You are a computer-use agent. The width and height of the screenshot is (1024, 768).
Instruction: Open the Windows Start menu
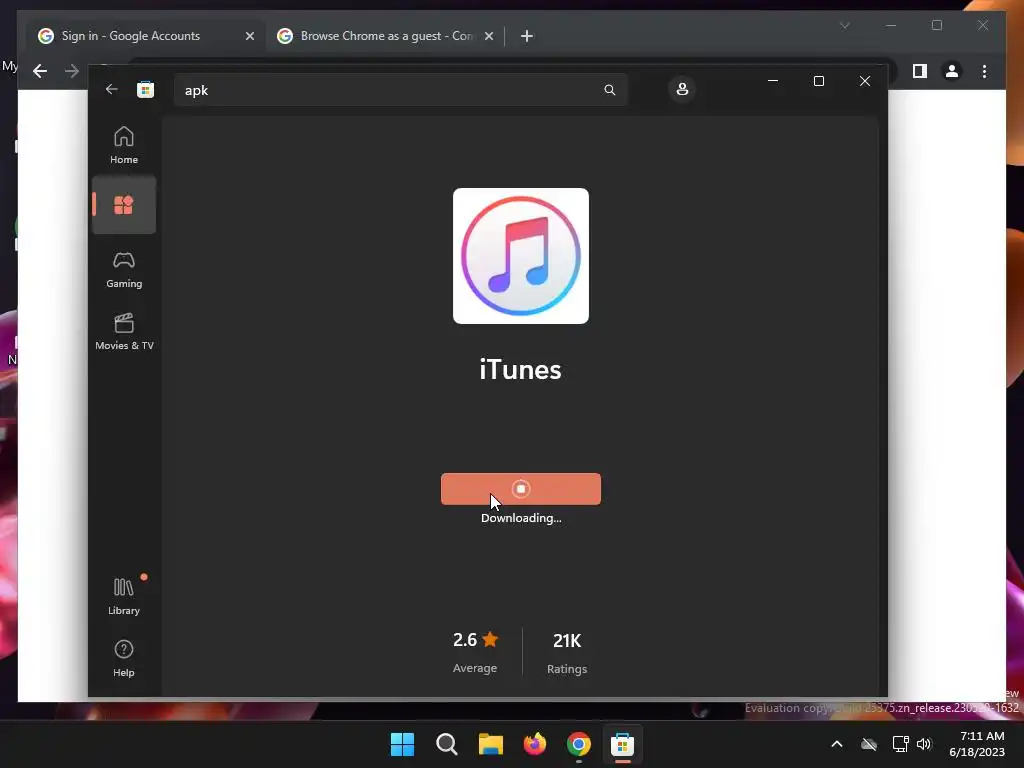click(402, 744)
